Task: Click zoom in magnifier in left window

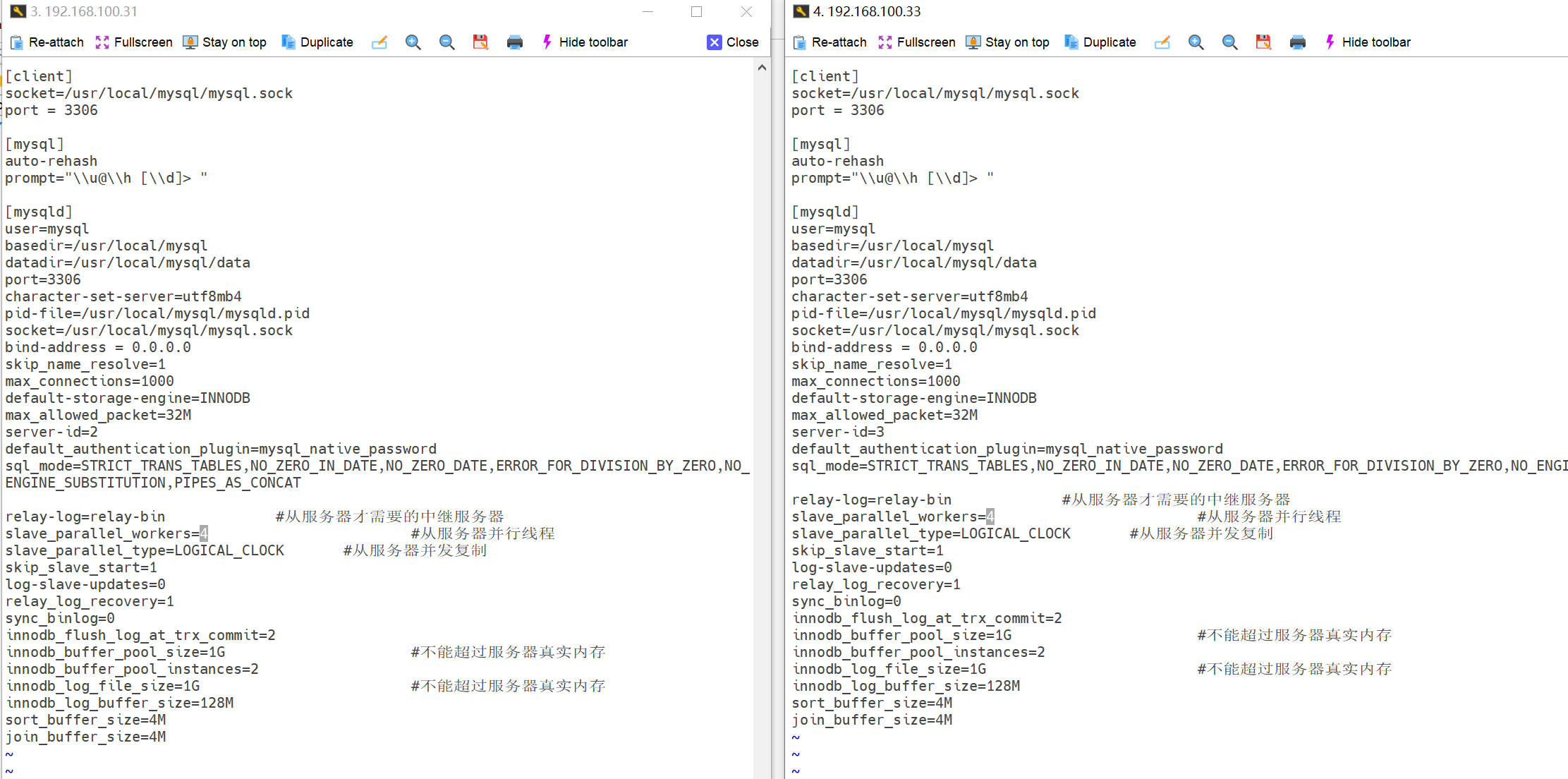Action: click(x=413, y=42)
